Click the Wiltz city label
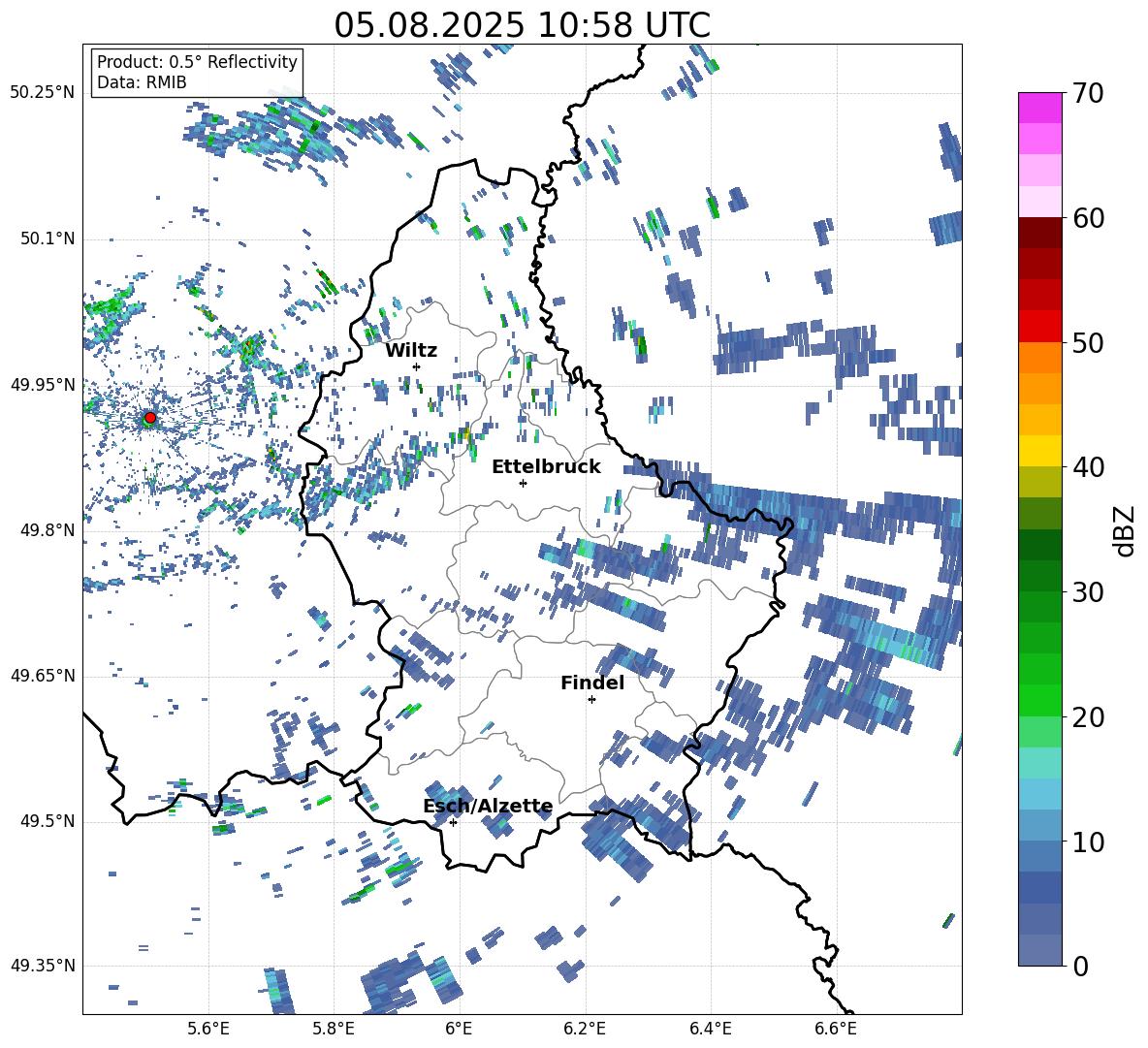 411,351
